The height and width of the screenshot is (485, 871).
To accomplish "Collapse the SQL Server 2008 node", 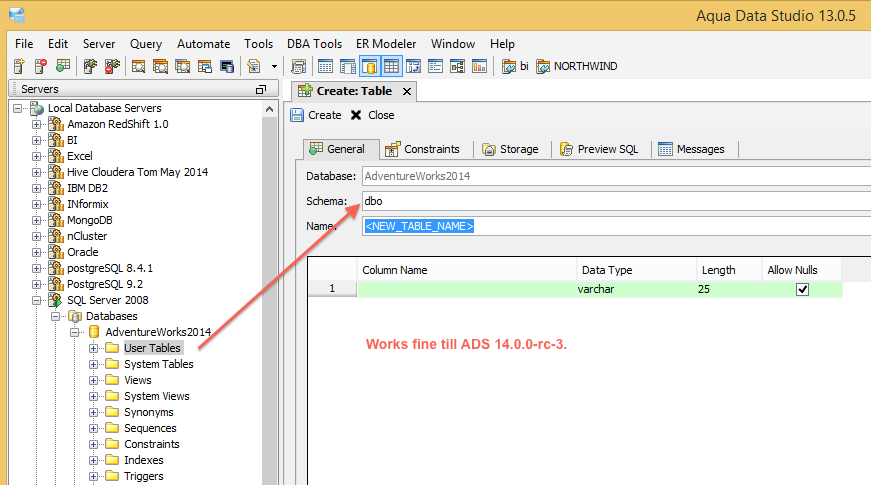I will tap(36, 301).
